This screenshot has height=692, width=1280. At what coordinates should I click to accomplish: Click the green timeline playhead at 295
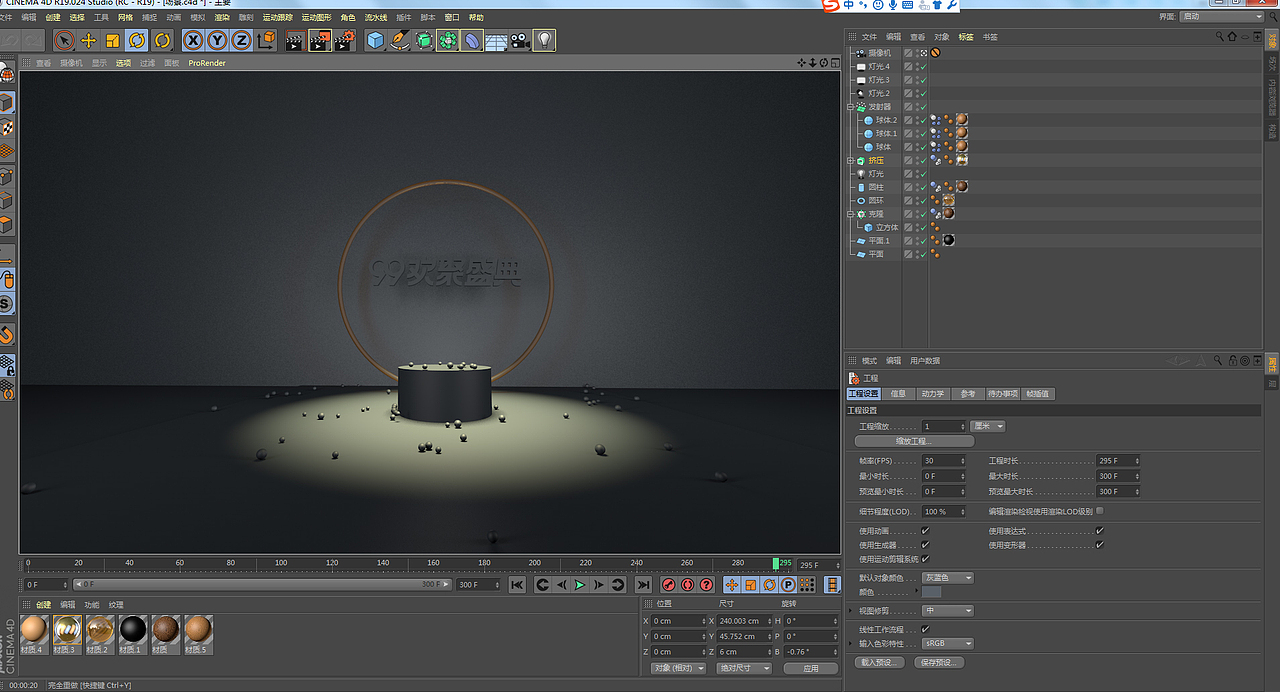(x=776, y=564)
